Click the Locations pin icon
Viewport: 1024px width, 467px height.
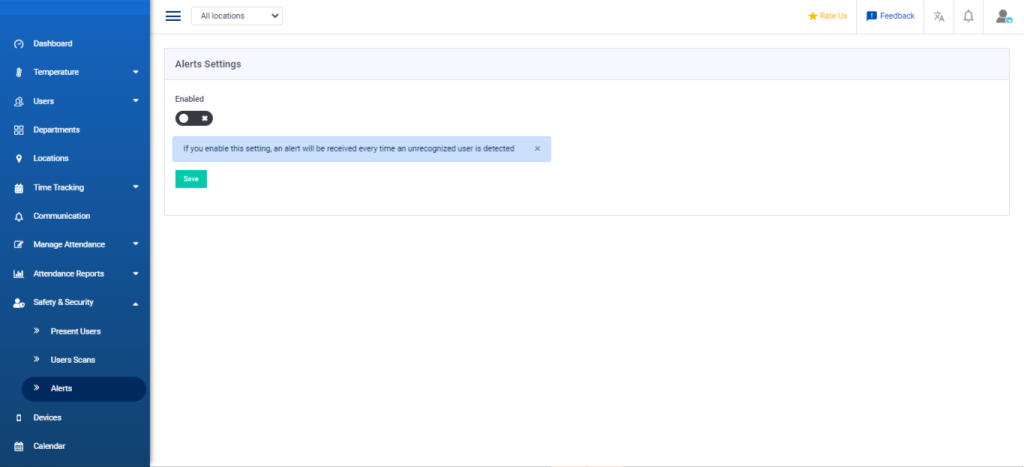pos(19,159)
